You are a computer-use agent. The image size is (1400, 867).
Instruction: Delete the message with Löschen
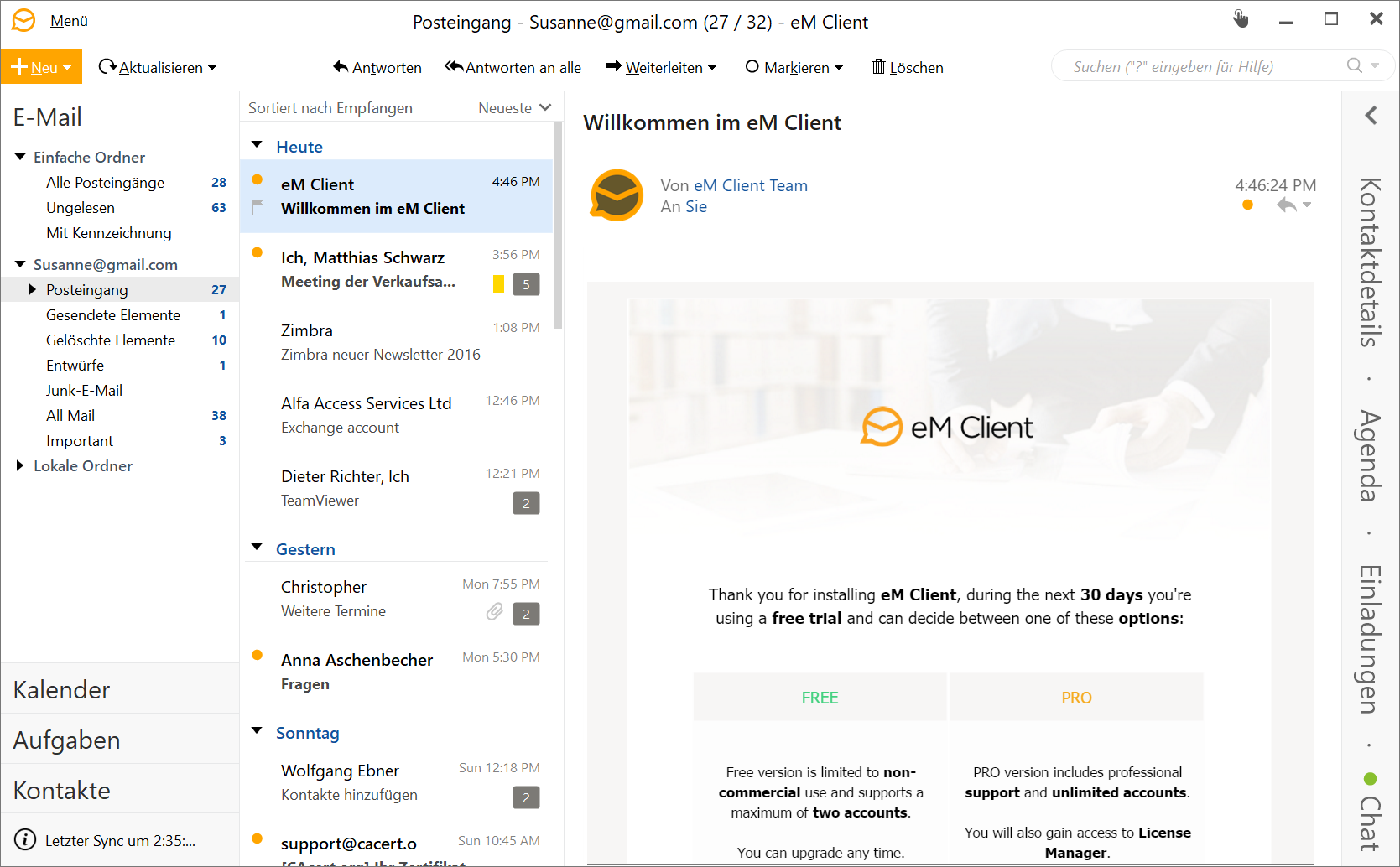[908, 67]
